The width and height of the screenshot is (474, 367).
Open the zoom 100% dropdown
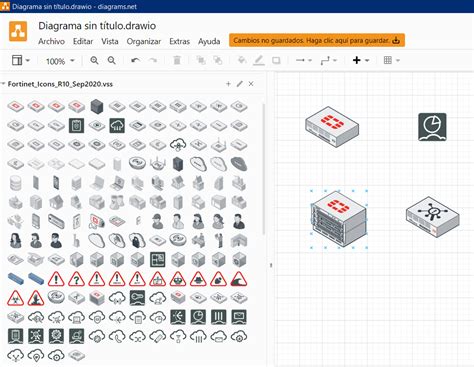click(60, 61)
